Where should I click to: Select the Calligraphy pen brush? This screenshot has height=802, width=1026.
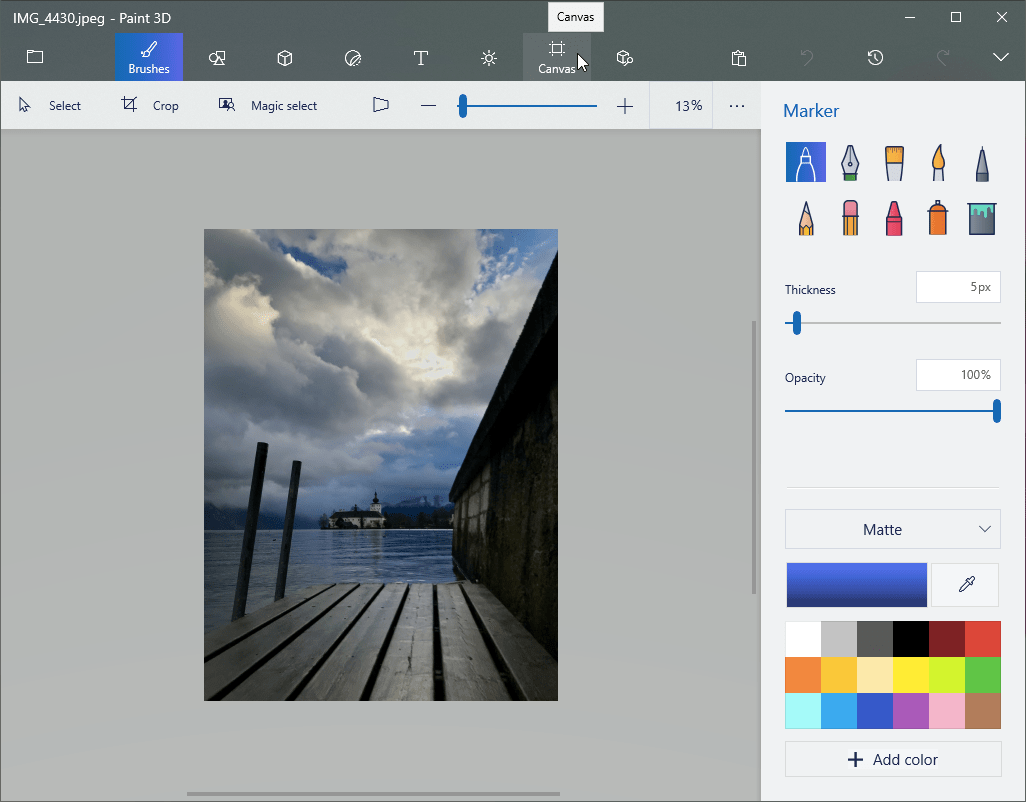[850, 162]
